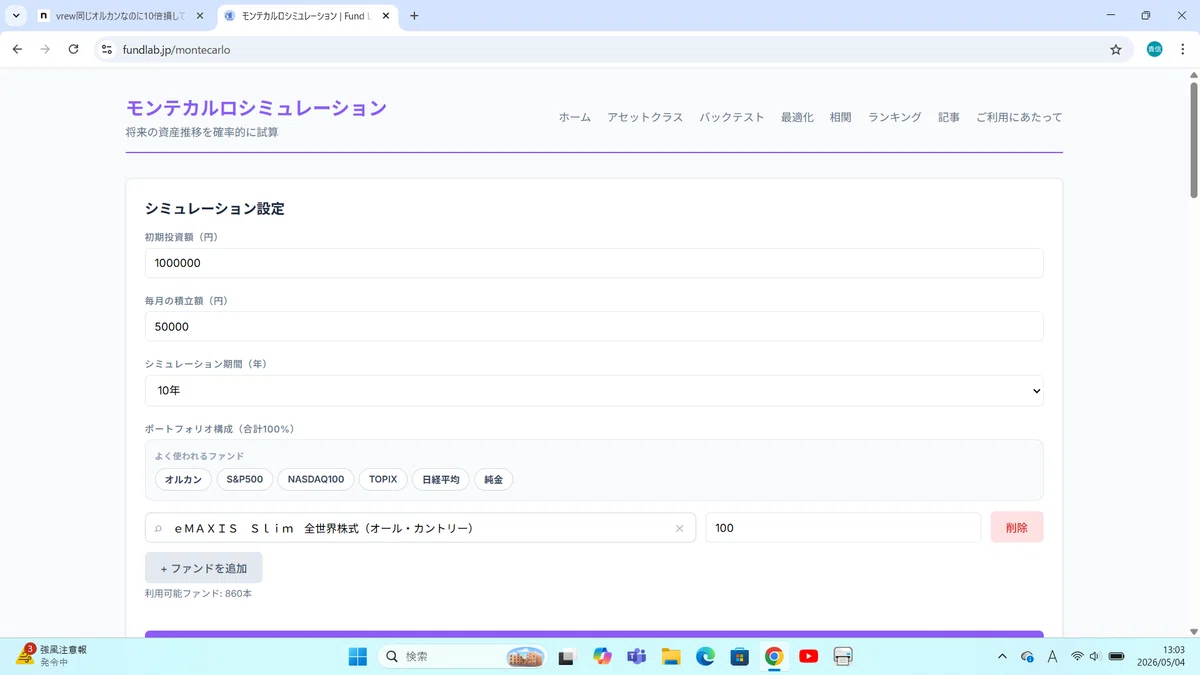Select the S&P500 quick fund chip
This screenshot has height=675, width=1200.
(245, 480)
